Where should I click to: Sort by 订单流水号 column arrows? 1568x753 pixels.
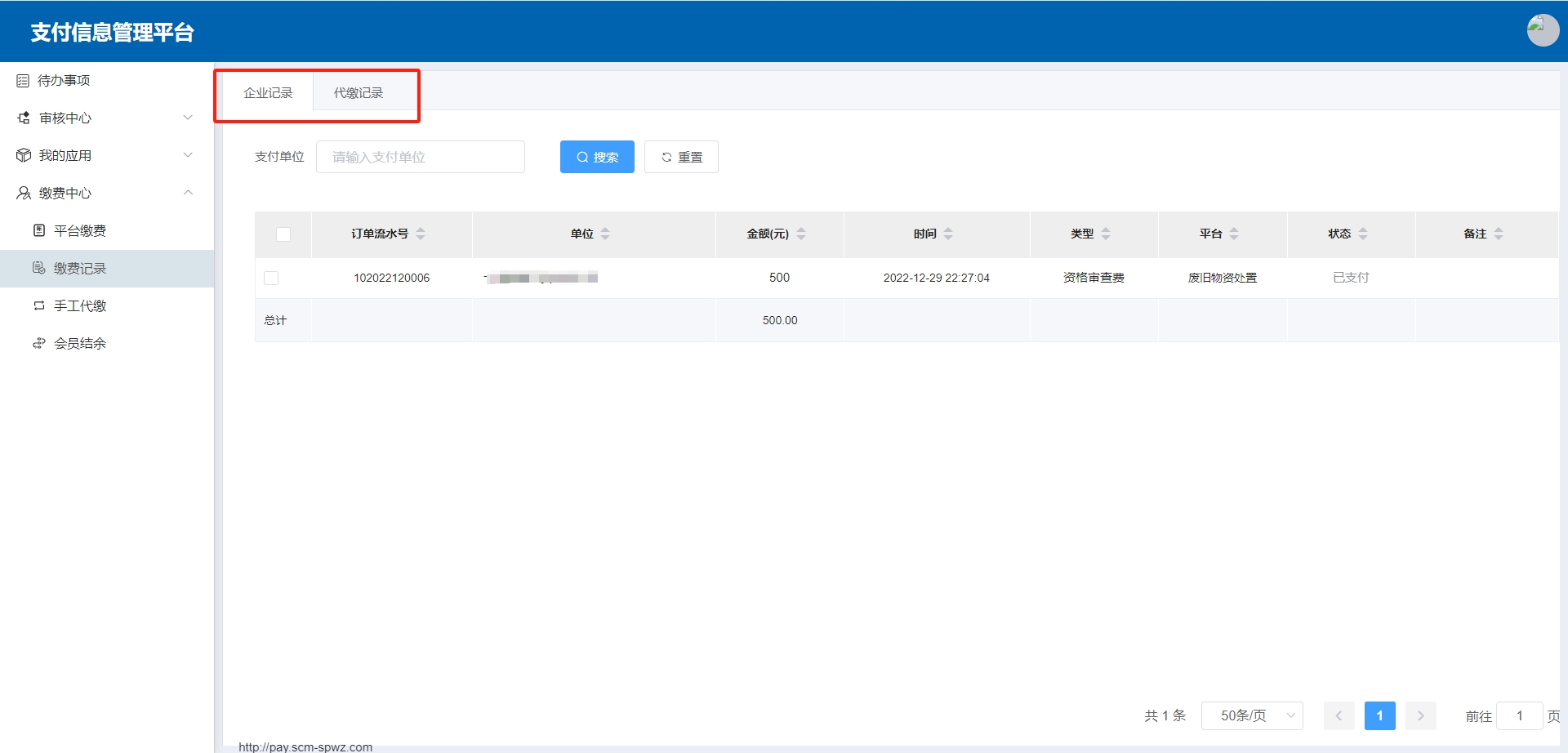coord(421,234)
